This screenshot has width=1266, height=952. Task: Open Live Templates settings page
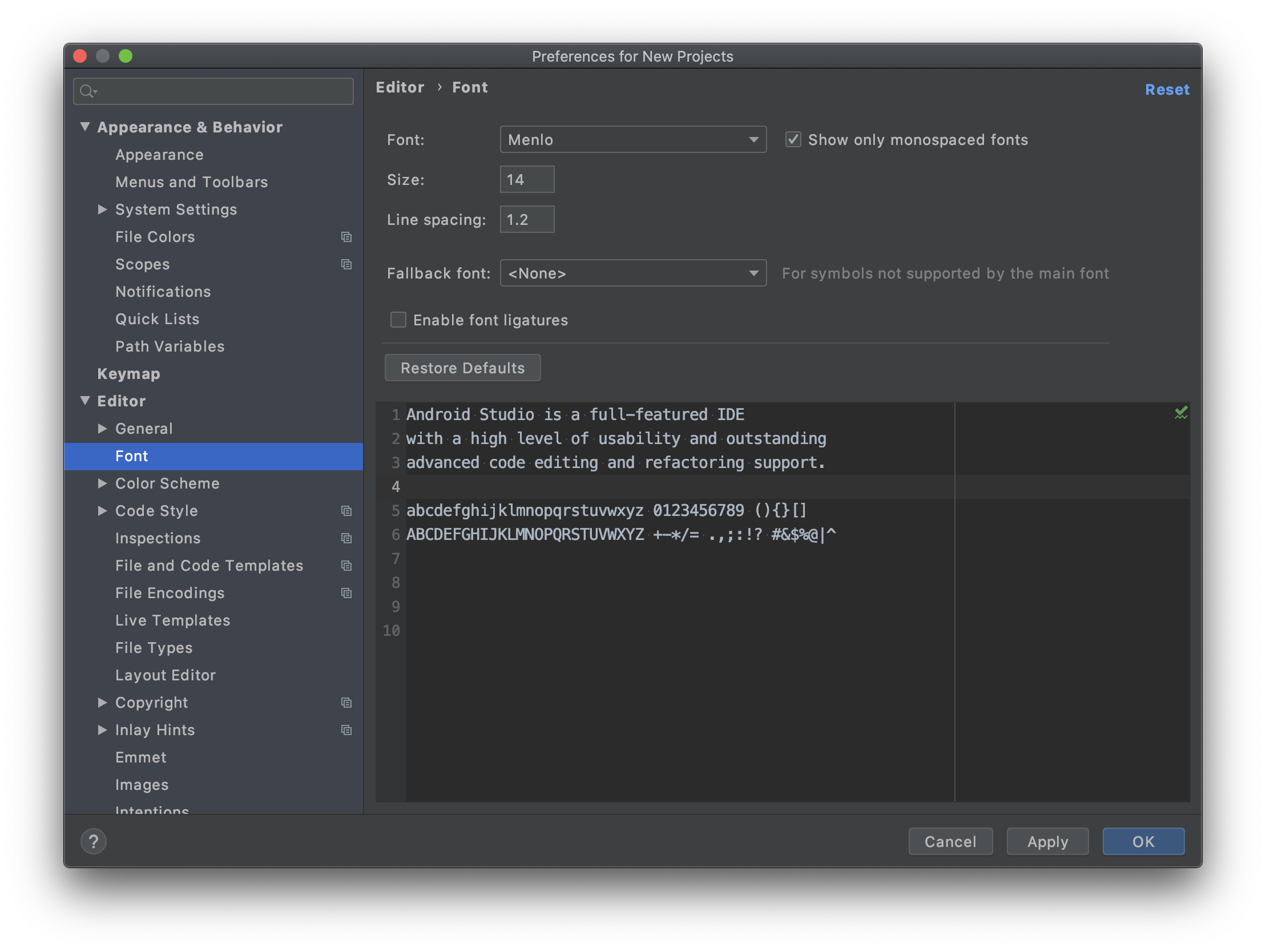172,620
